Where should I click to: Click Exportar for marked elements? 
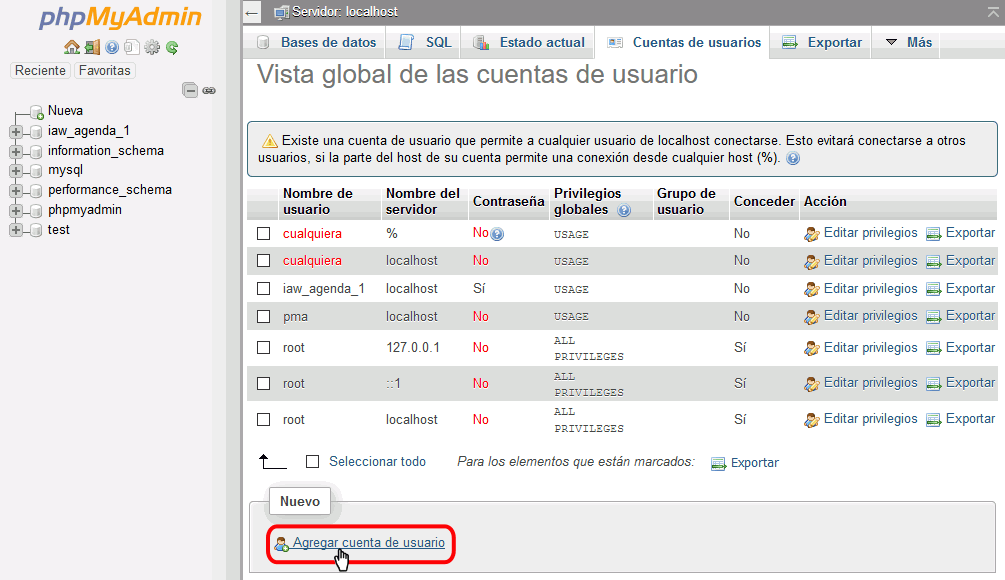tap(754, 463)
